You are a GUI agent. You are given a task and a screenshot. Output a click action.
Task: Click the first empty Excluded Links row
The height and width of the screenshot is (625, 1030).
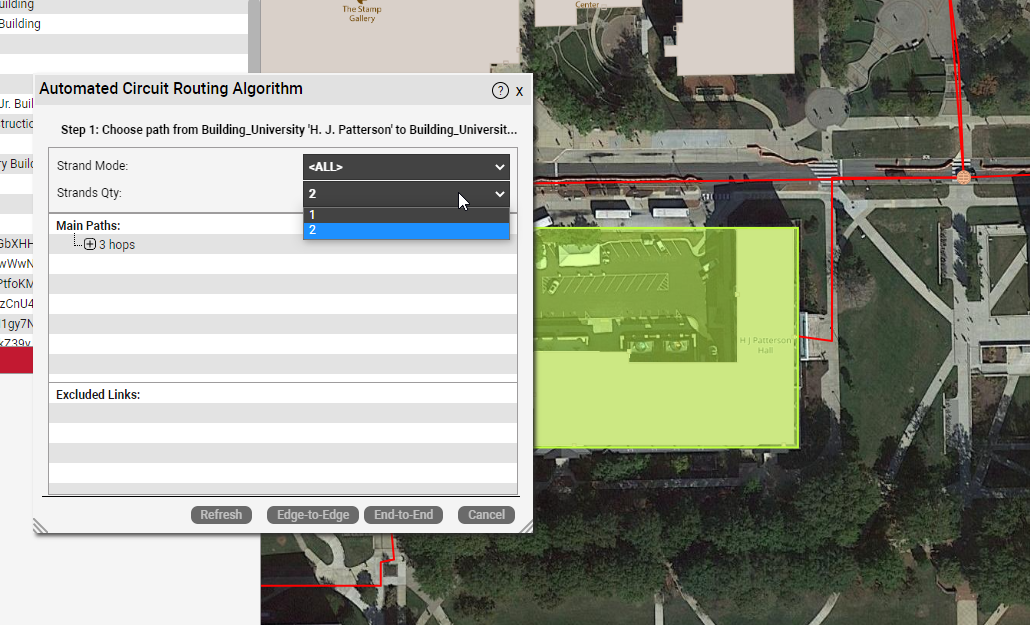coord(282,413)
